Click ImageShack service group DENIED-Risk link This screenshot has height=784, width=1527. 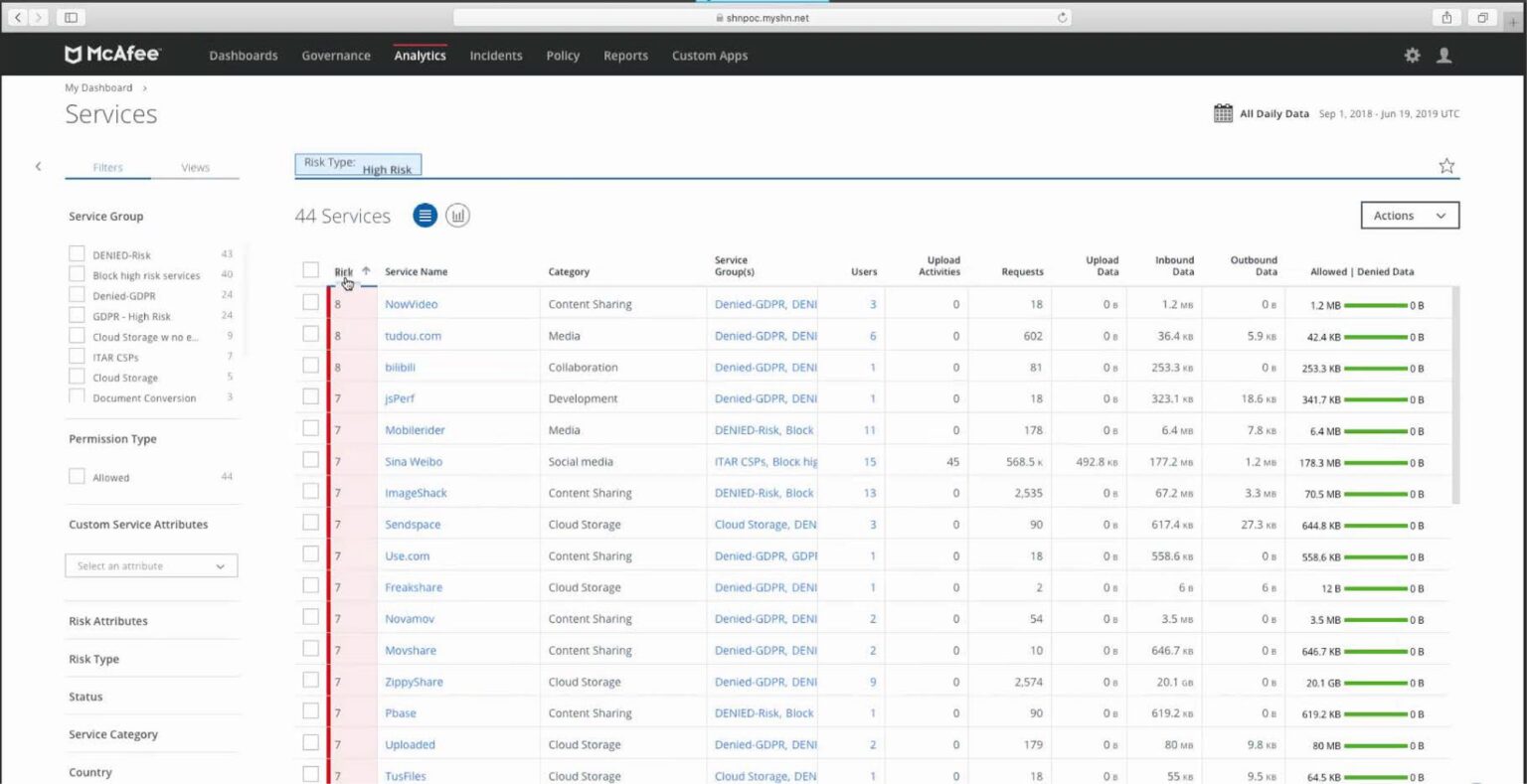[748, 493]
